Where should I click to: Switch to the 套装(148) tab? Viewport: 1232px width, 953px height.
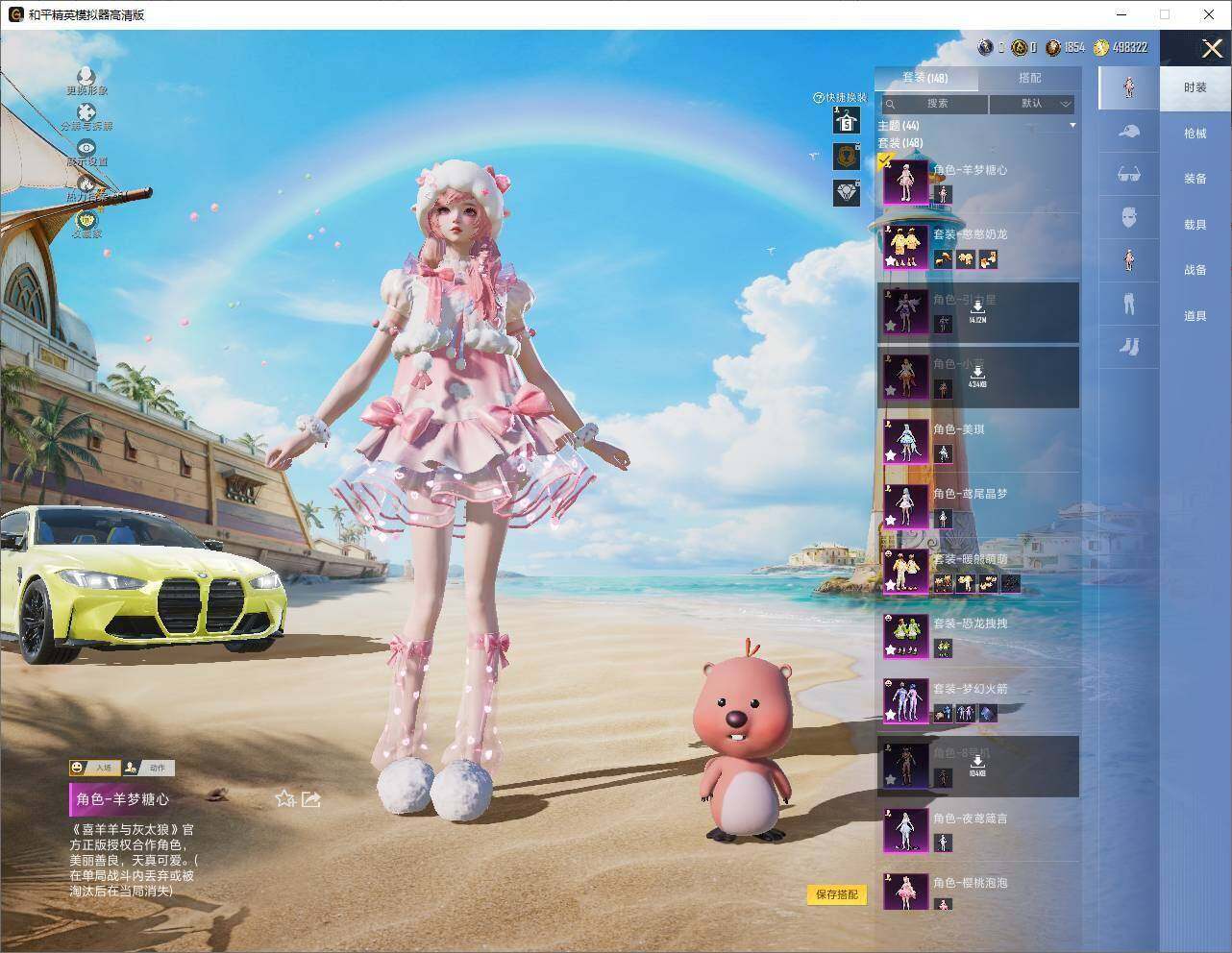[x=924, y=78]
